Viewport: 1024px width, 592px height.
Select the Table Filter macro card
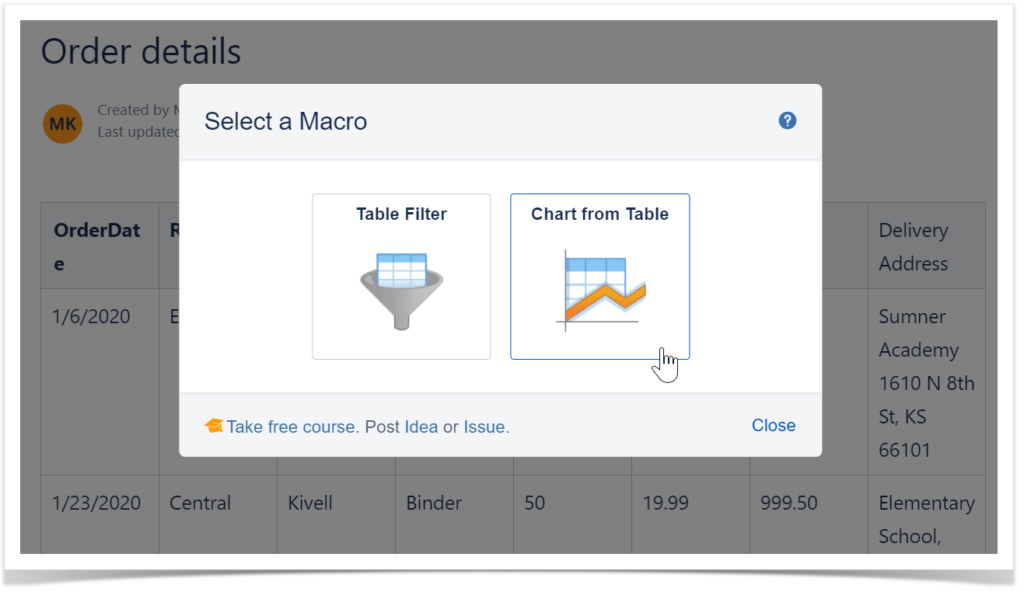pyautogui.click(x=401, y=275)
